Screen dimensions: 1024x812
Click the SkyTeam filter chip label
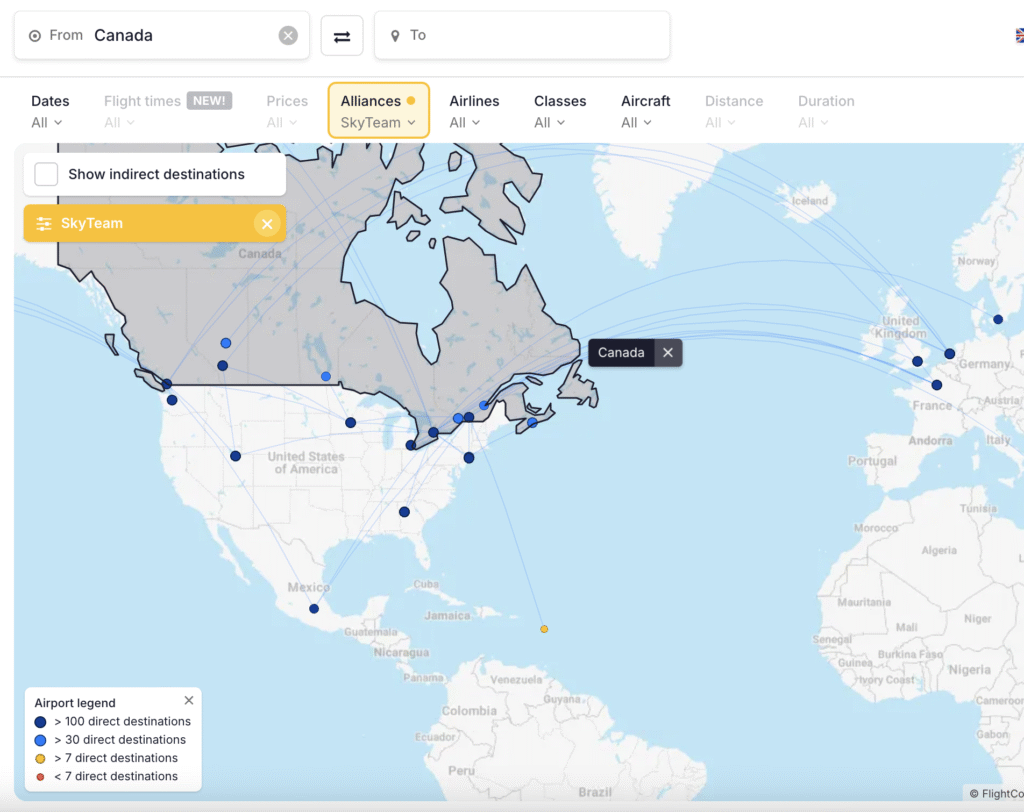pos(92,224)
